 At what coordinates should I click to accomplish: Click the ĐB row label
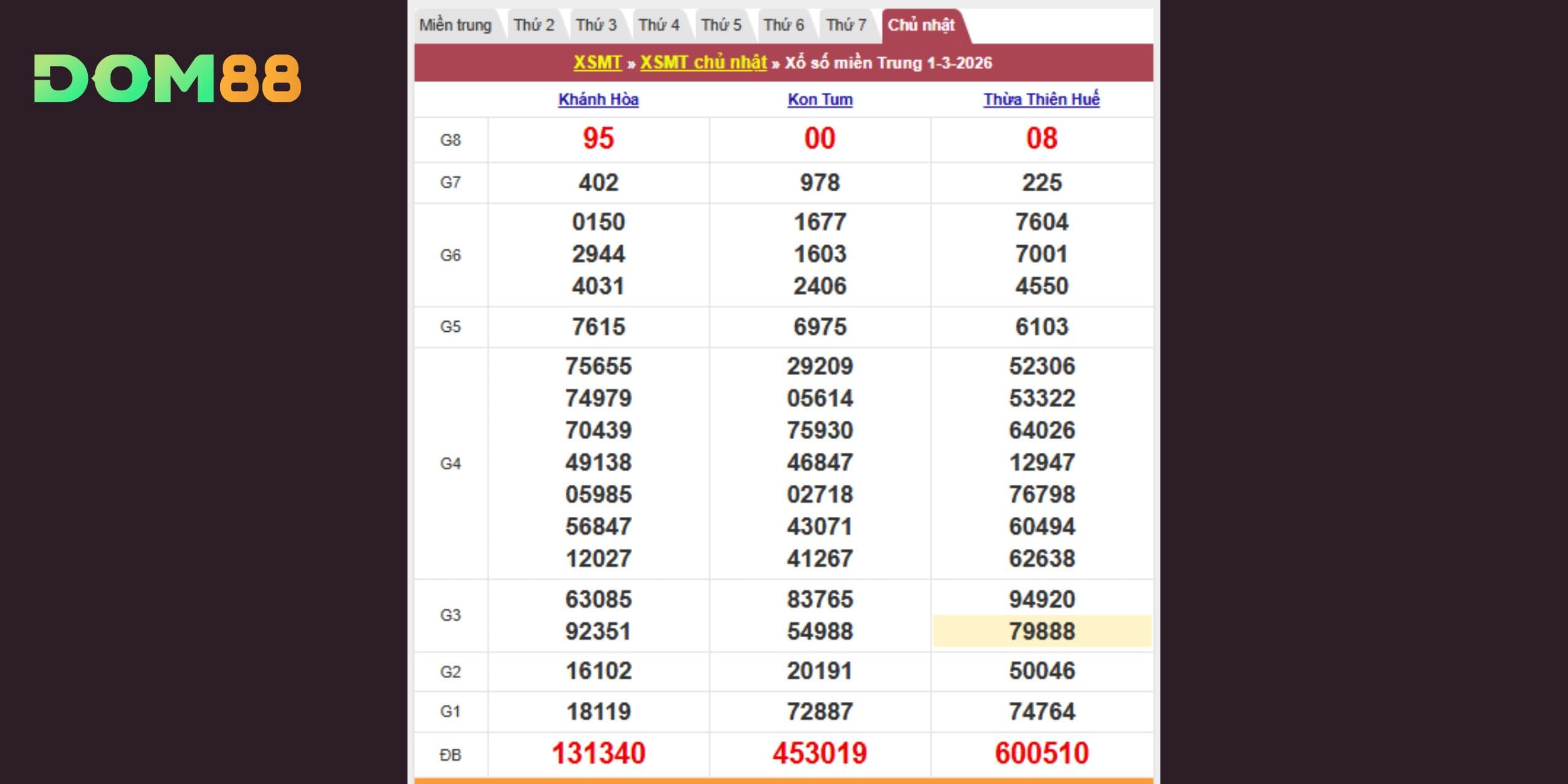450,755
